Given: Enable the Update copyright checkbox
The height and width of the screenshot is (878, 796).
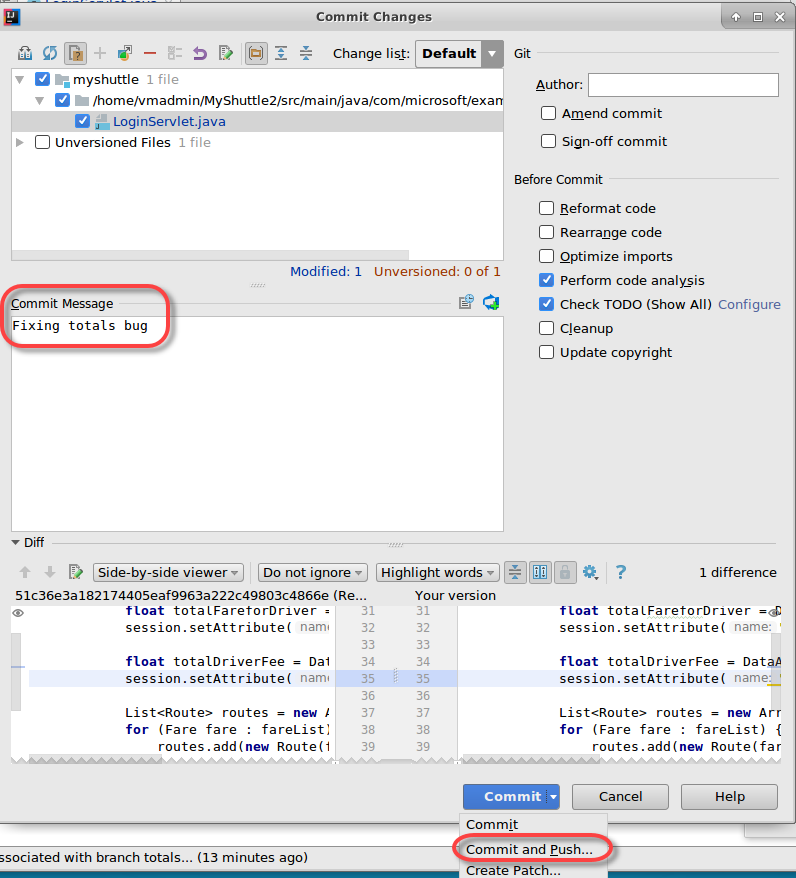Looking at the screenshot, I should tap(546, 352).
